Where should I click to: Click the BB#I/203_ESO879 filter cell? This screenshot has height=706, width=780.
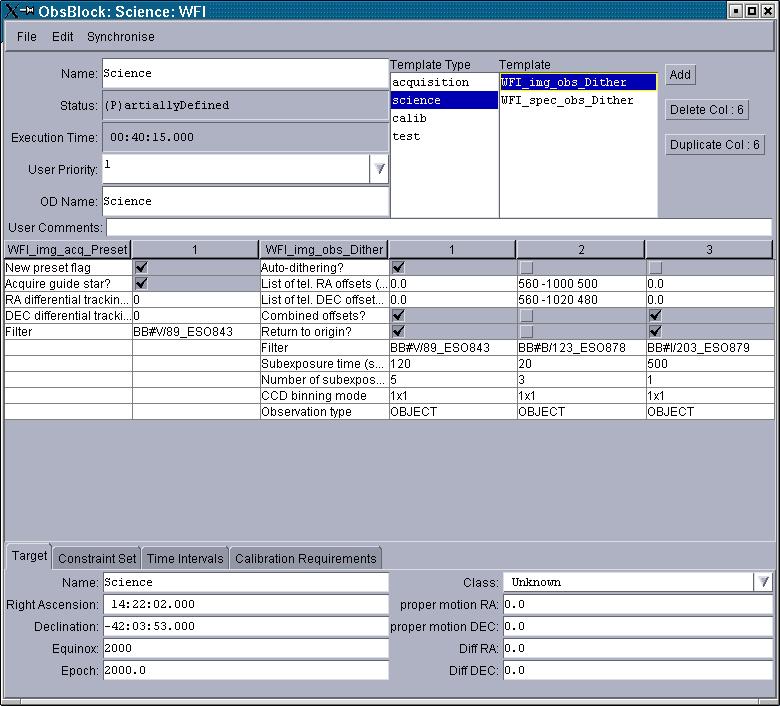(710, 347)
